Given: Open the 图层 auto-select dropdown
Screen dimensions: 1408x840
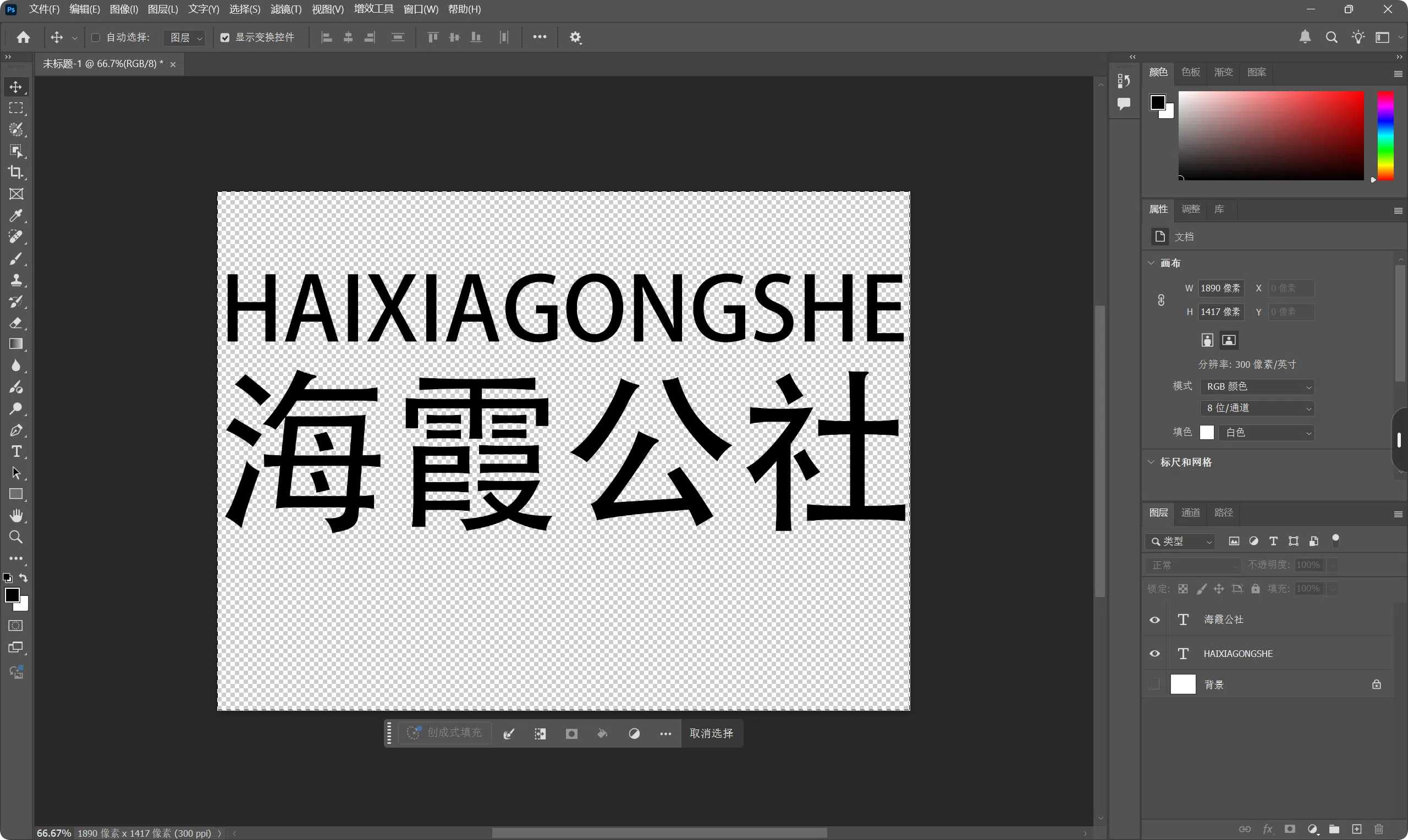Looking at the screenshot, I should [185, 37].
